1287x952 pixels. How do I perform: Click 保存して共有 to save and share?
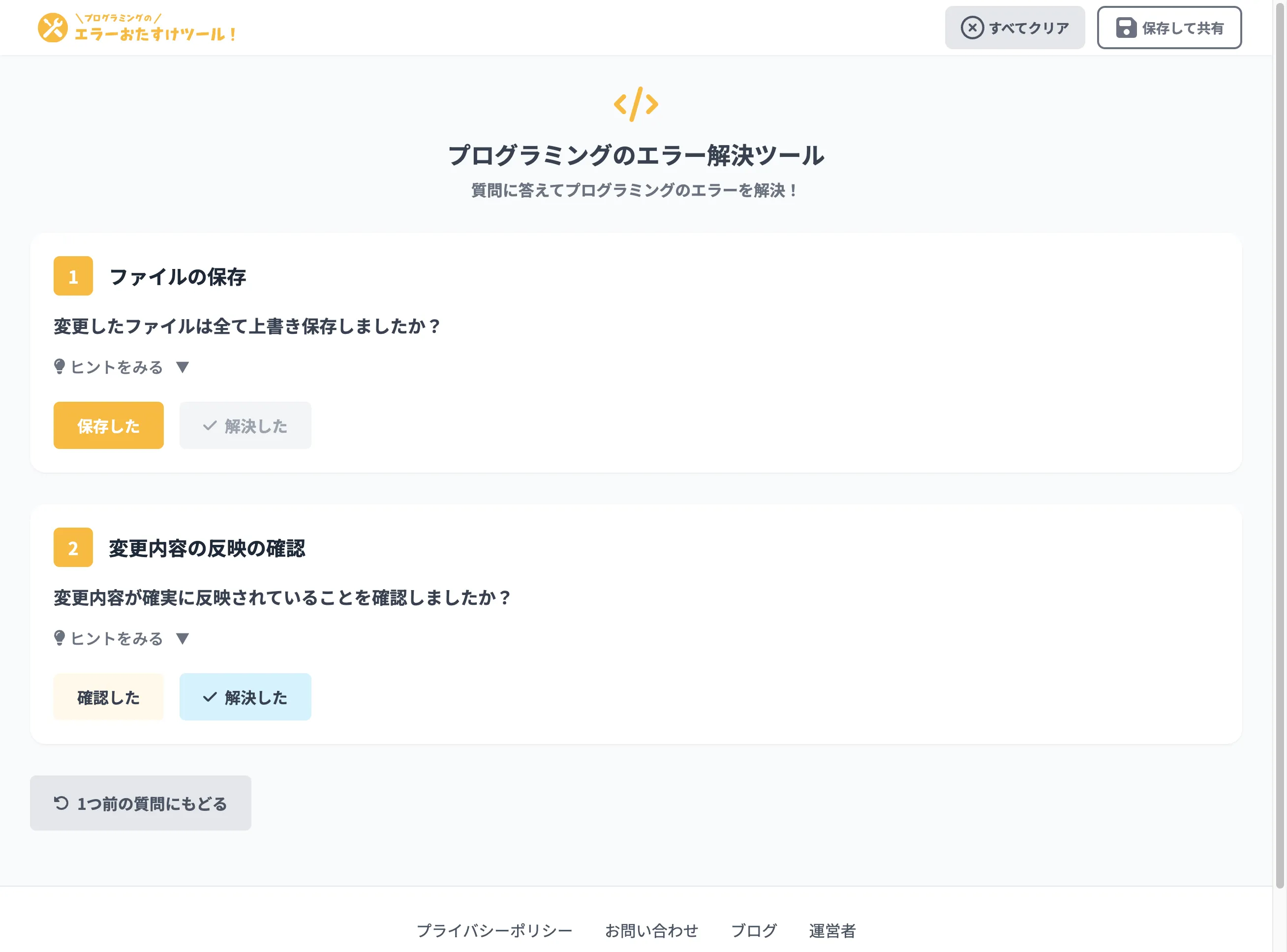coord(1169,27)
